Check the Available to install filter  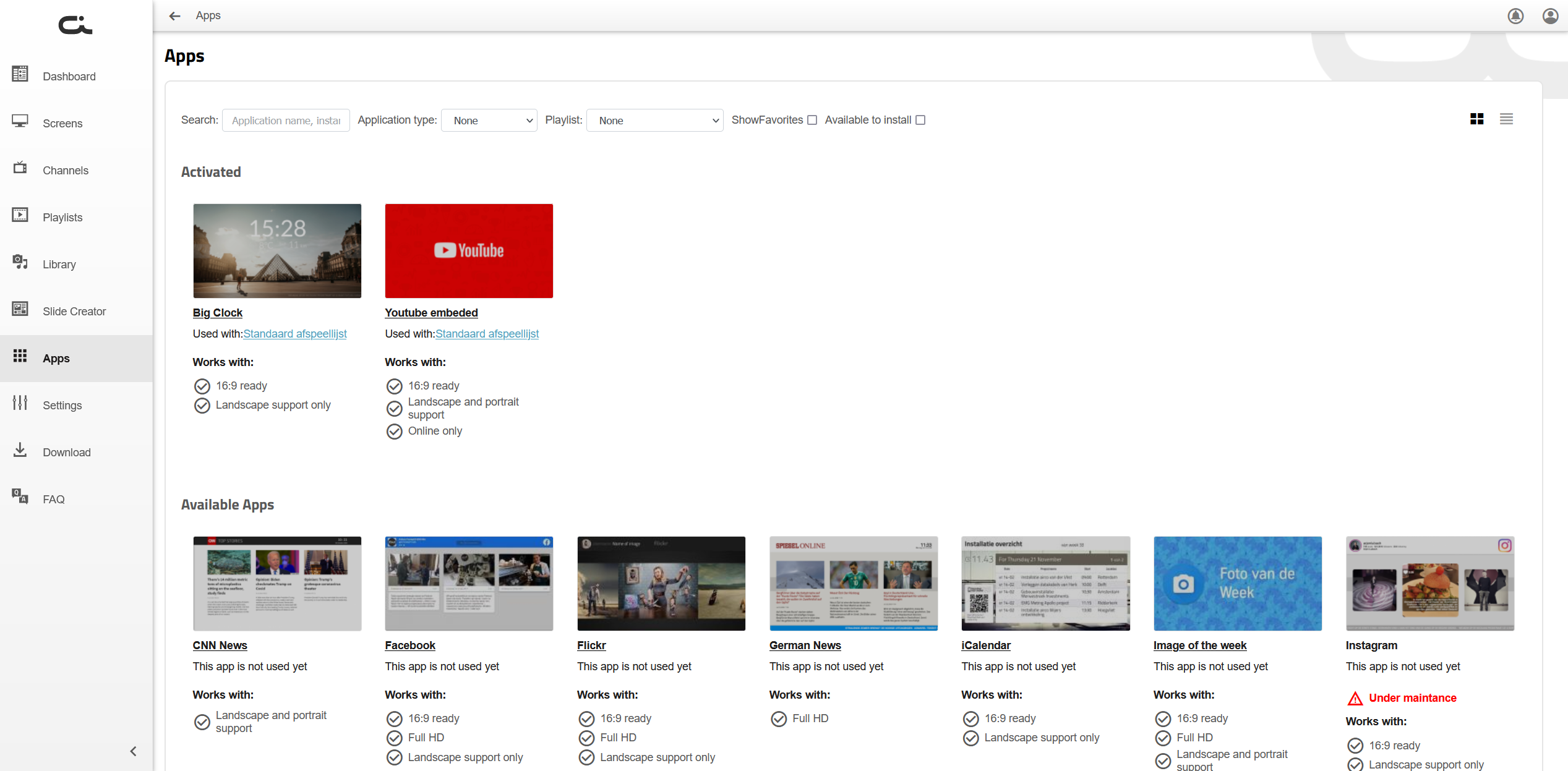coord(920,119)
